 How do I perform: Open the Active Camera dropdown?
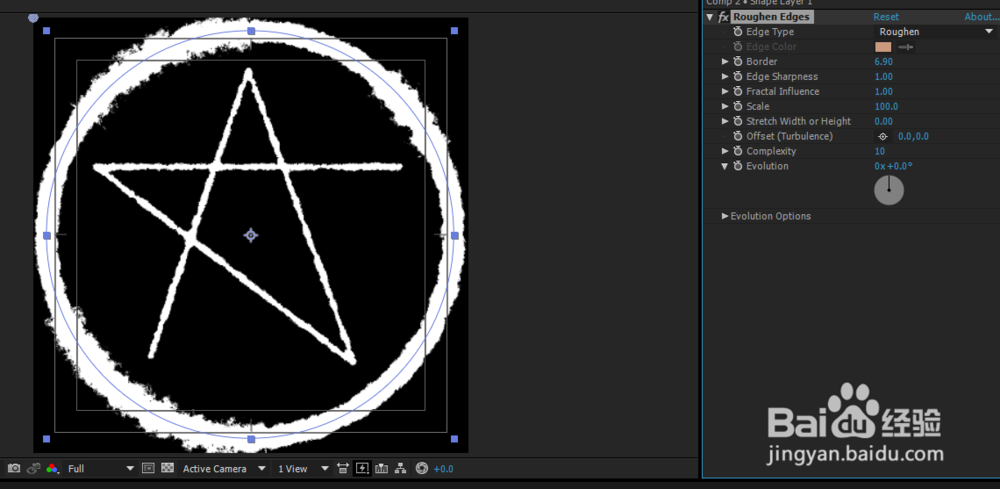coord(224,469)
